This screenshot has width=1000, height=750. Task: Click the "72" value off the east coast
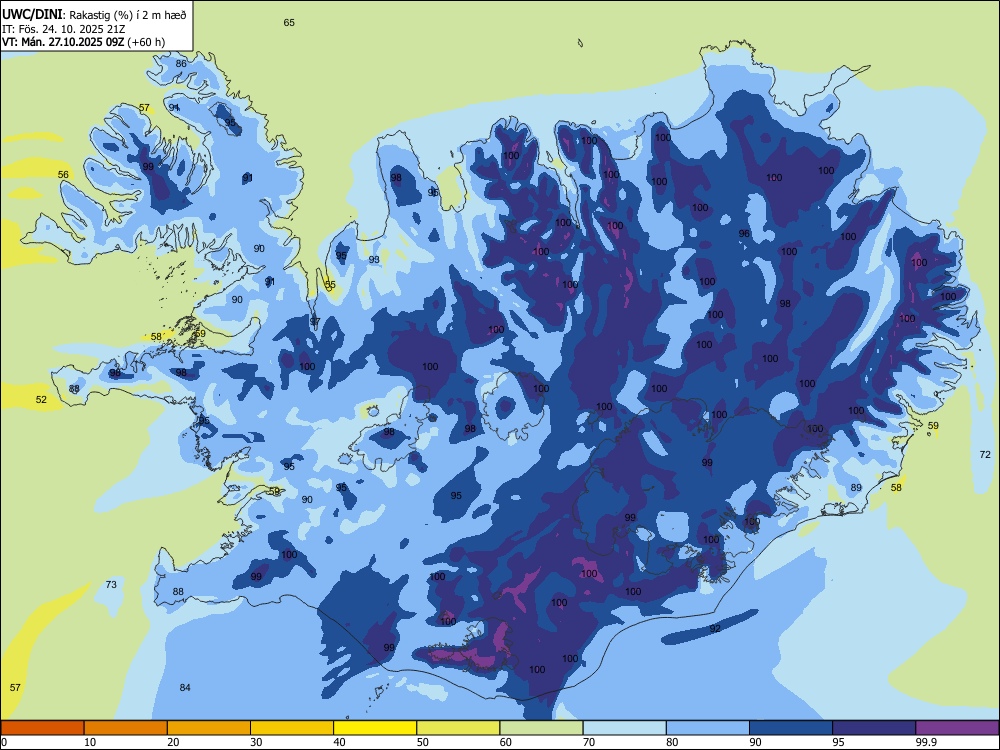[x=985, y=455]
